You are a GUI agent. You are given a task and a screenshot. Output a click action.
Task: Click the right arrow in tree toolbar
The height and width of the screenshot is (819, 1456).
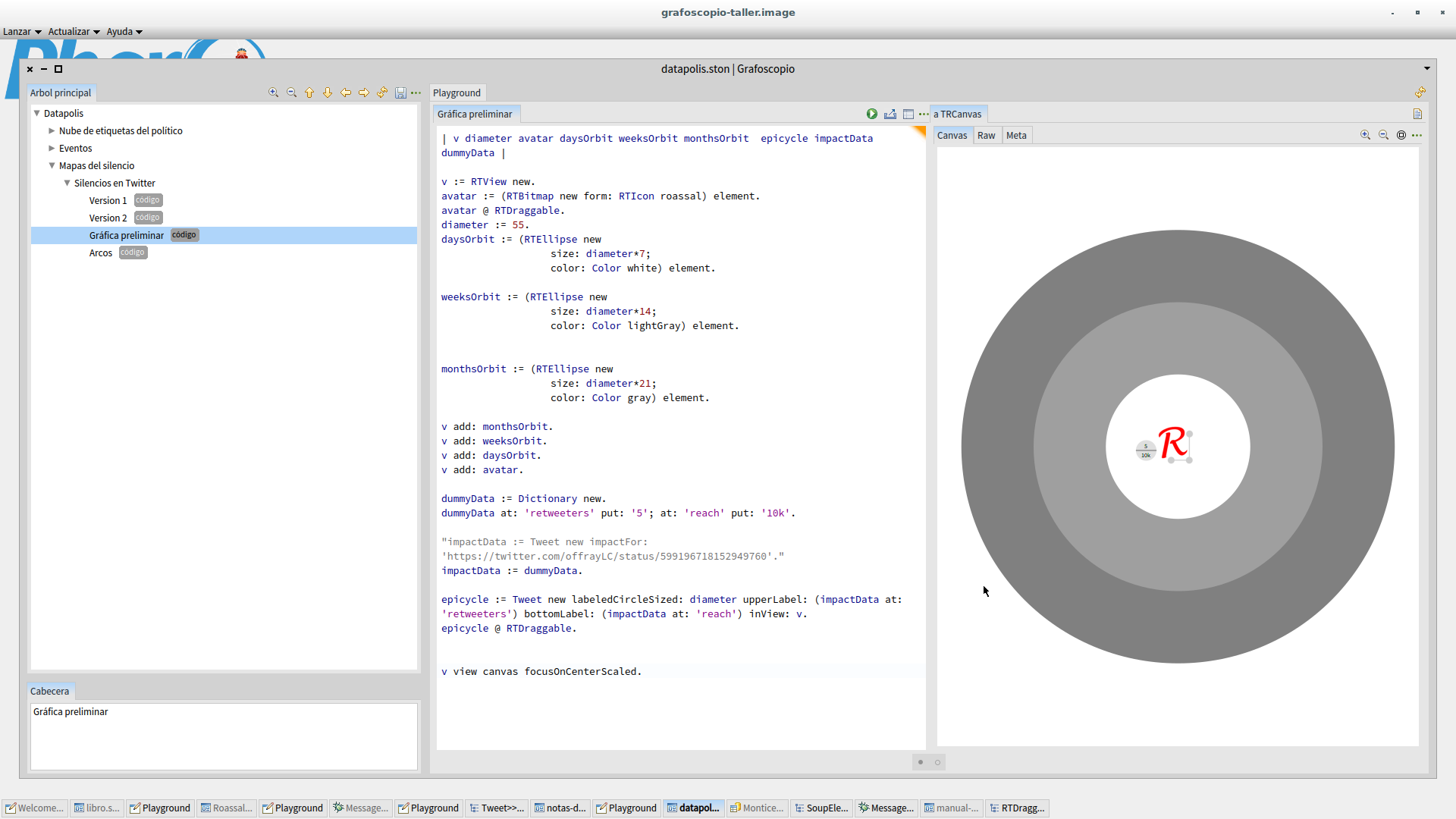[364, 93]
